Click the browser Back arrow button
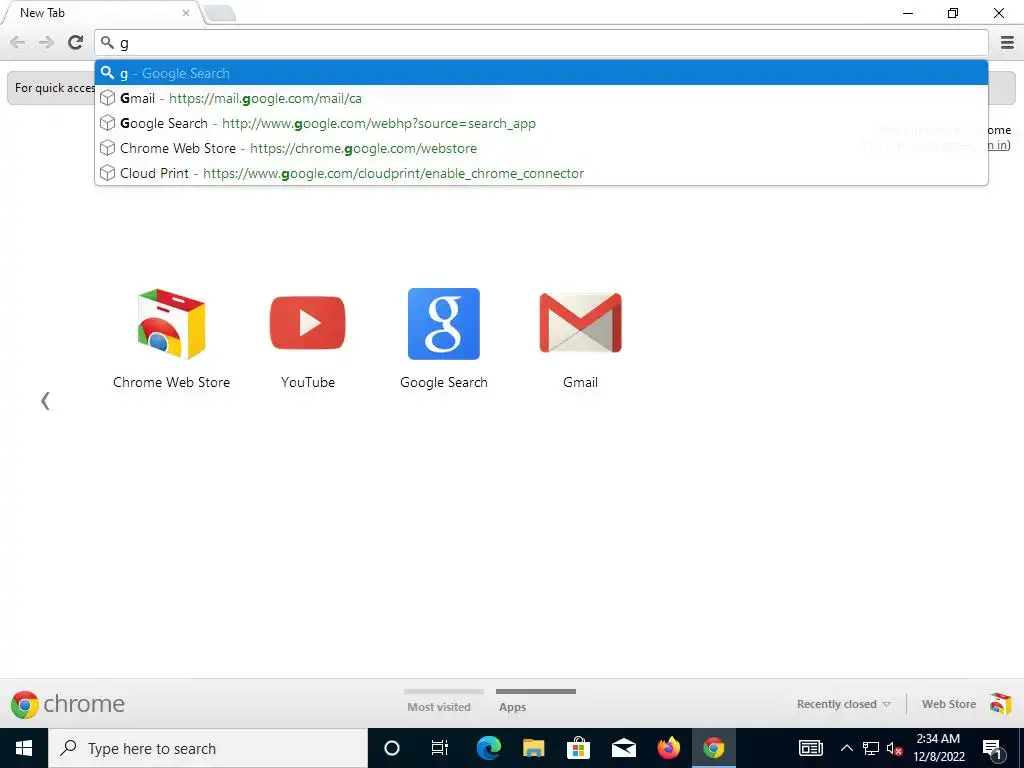The image size is (1024, 768). [x=18, y=42]
